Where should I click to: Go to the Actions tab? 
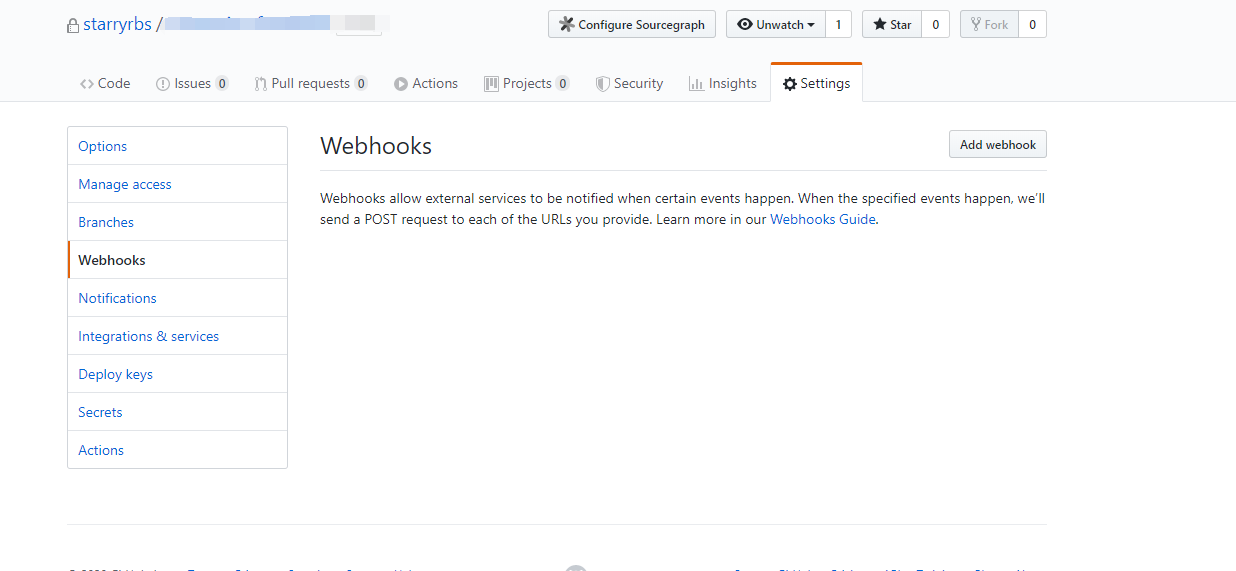point(426,84)
